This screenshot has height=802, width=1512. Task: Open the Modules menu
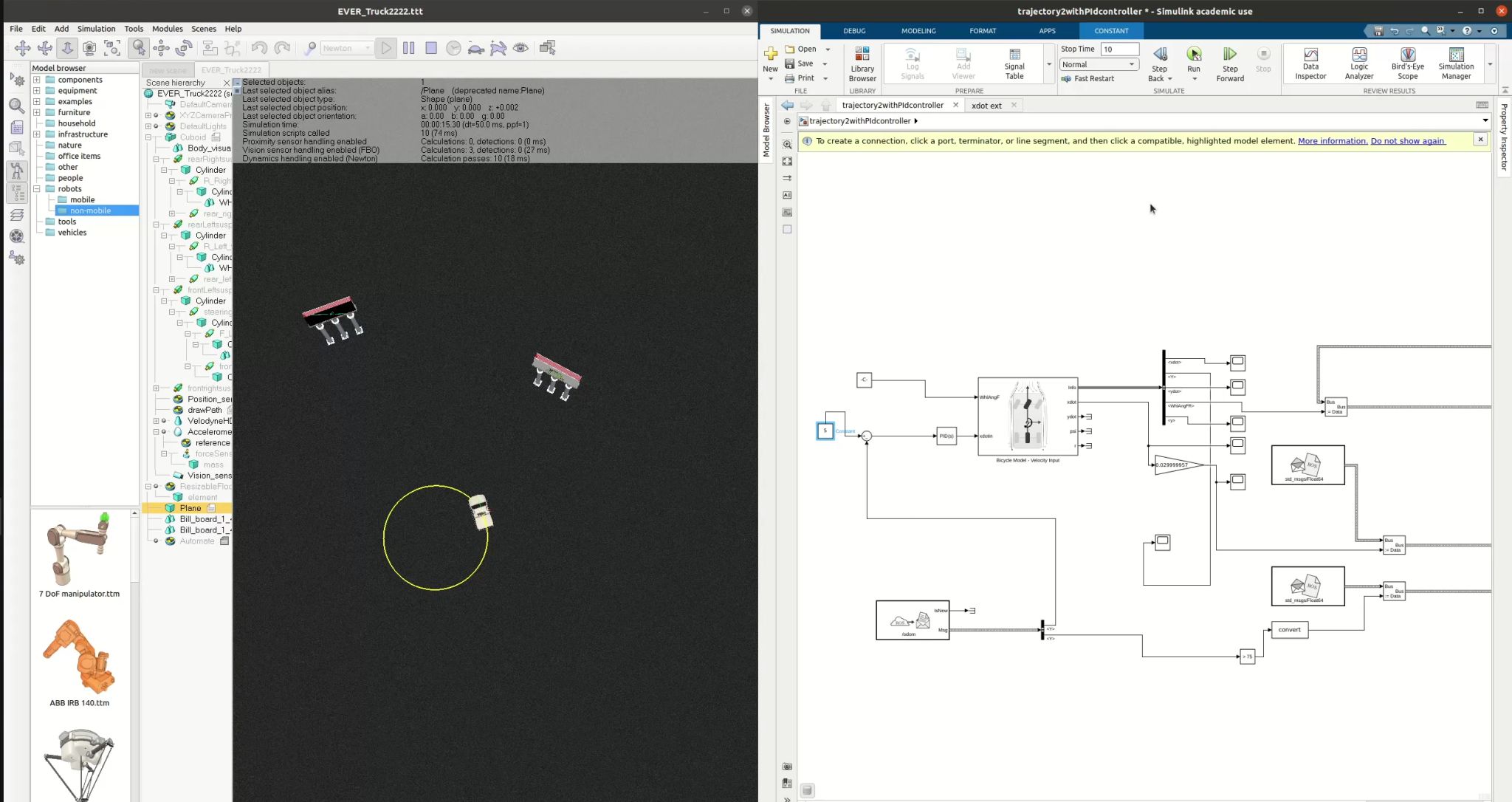pyautogui.click(x=167, y=29)
